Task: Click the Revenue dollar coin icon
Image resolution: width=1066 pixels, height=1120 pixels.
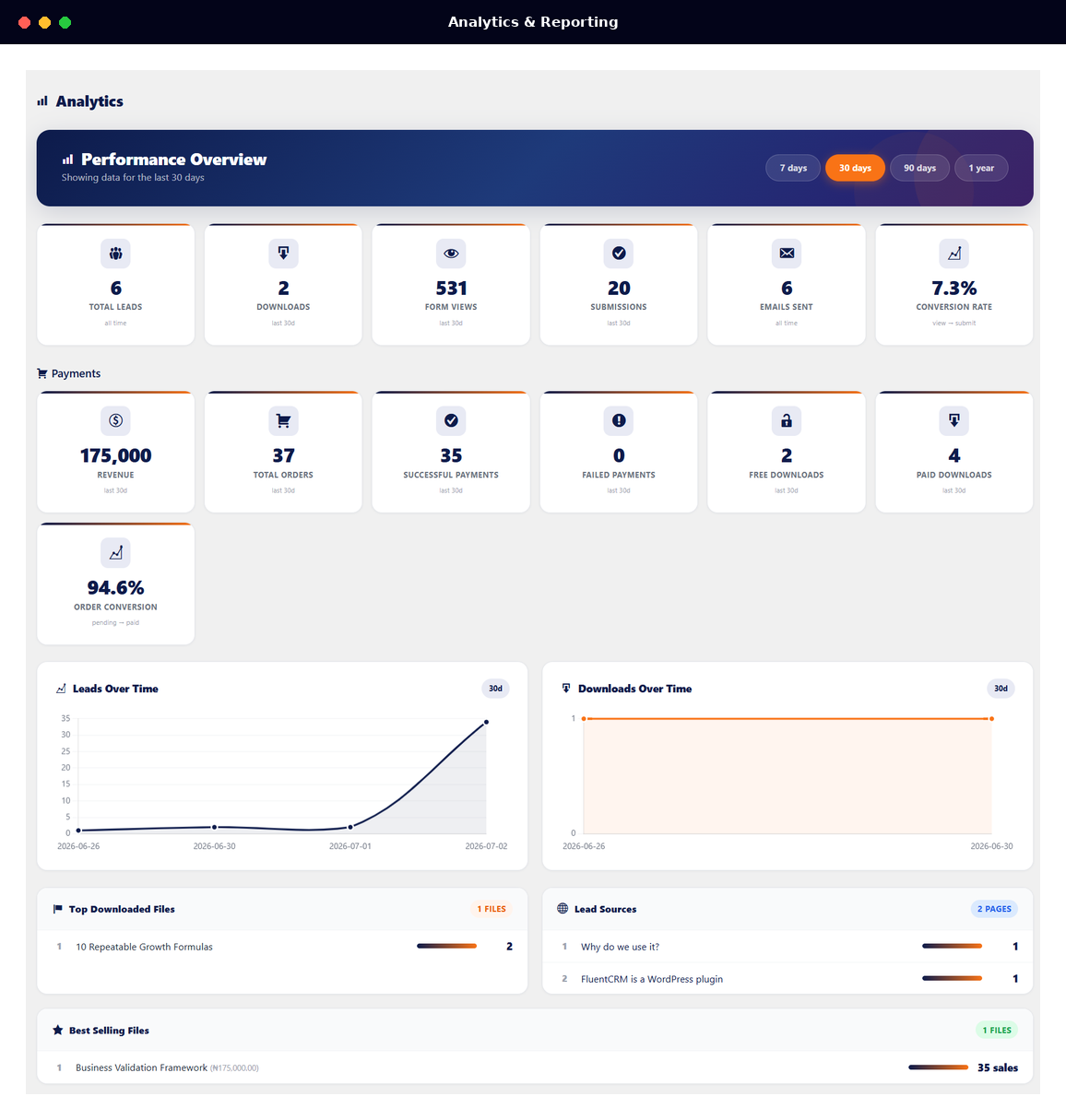Action: 115,421
